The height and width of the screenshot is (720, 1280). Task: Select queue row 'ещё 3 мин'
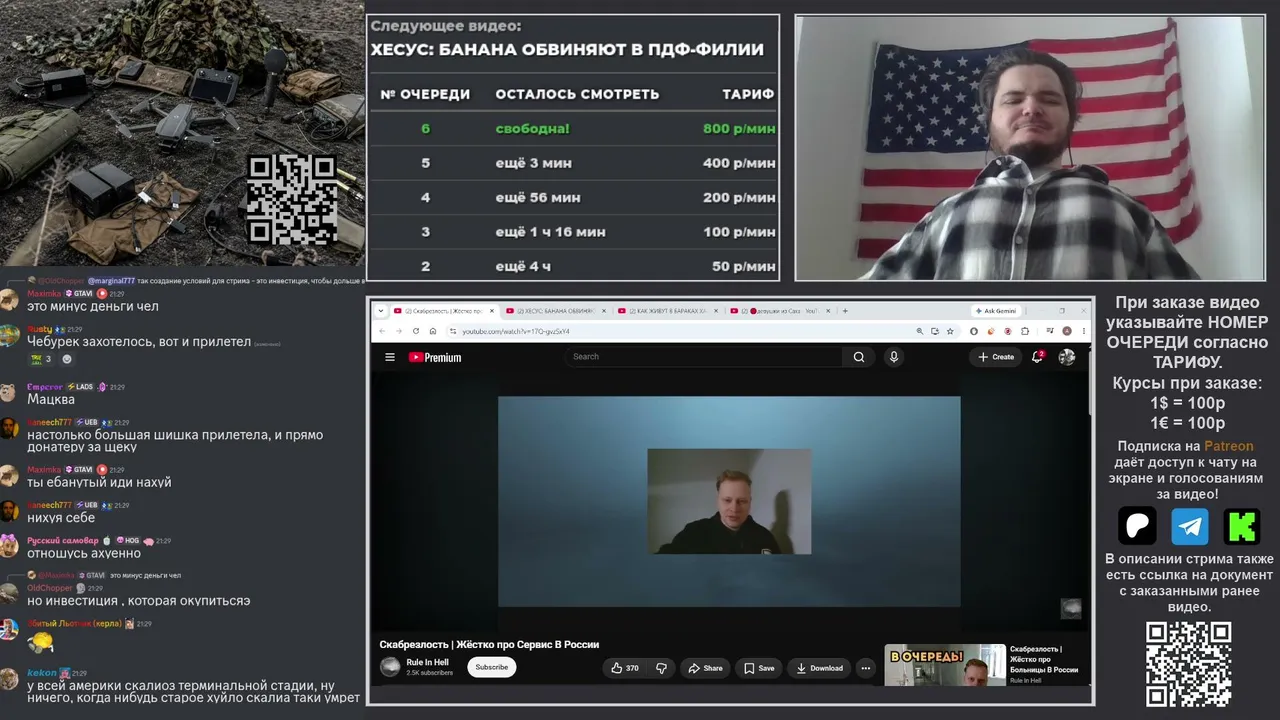[573, 163]
